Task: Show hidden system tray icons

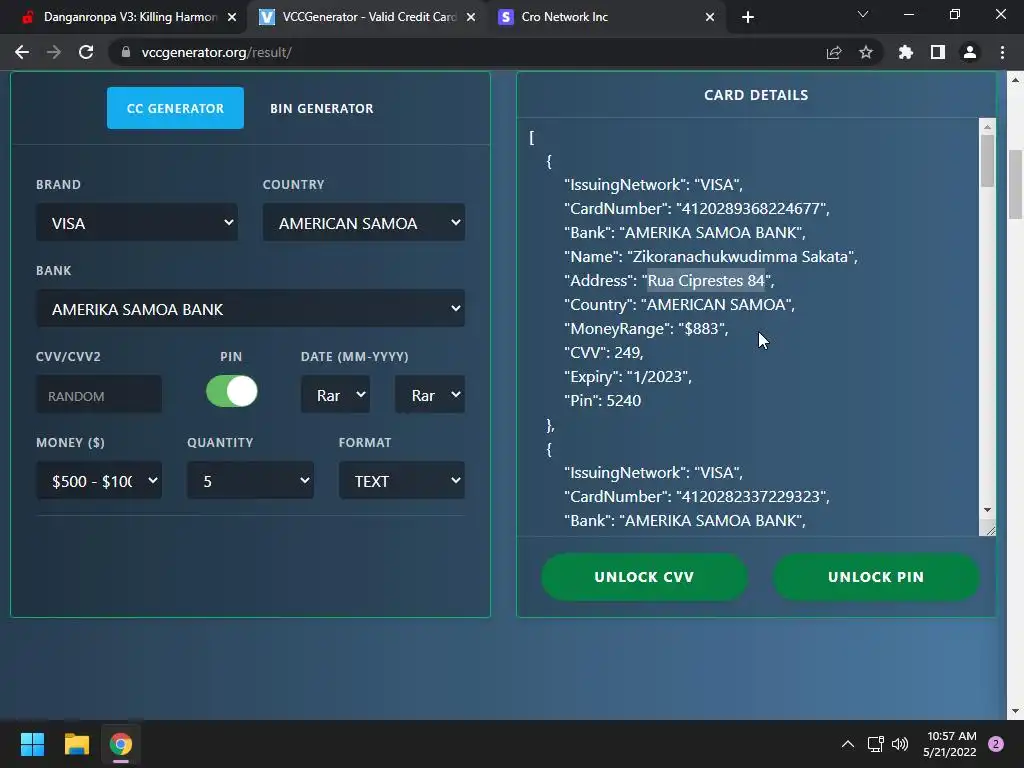Action: pos(848,744)
